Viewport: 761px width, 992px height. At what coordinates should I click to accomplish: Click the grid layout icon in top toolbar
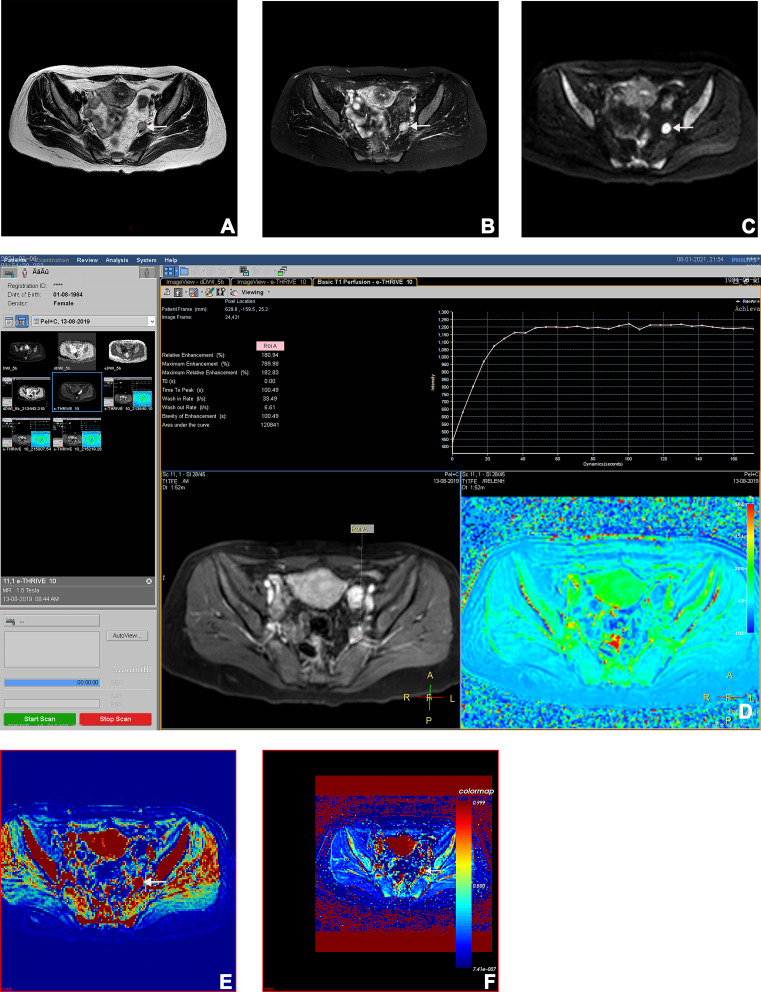tap(170, 271)
